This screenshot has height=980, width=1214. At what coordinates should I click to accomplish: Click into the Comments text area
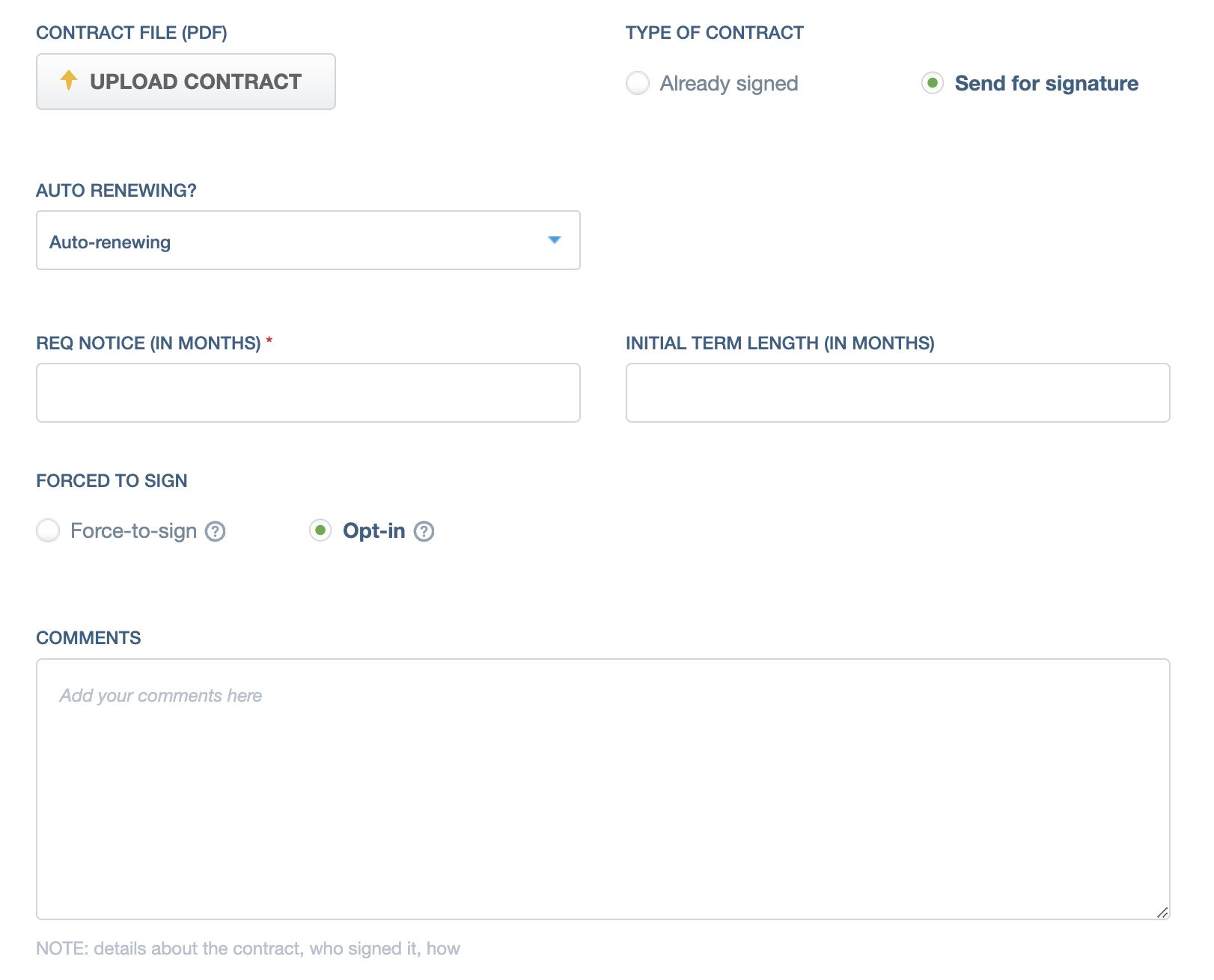(603, 789)
